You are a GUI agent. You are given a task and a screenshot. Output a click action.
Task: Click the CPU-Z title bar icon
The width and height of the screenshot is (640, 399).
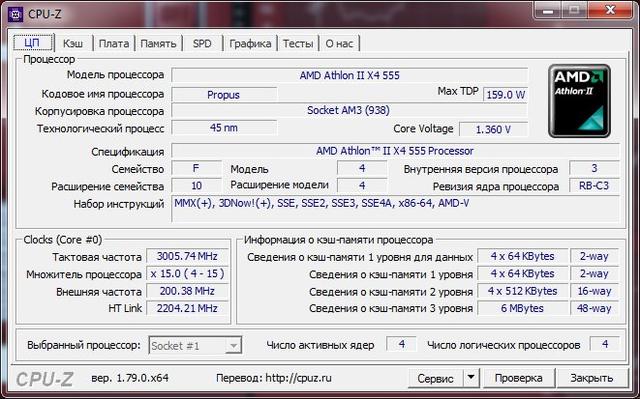click(16, 14)
